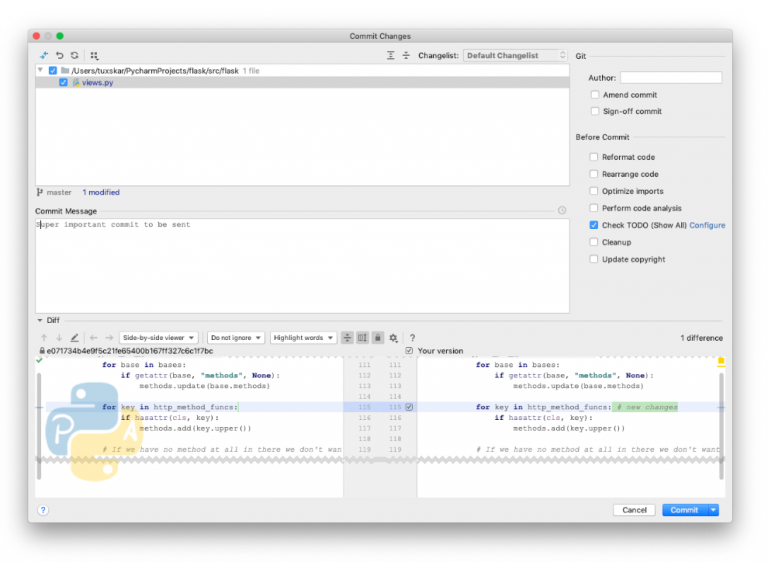Click the edit source pencil icon in Diff
This screenshot has width=768, height=562.
[x=74, y=338]
